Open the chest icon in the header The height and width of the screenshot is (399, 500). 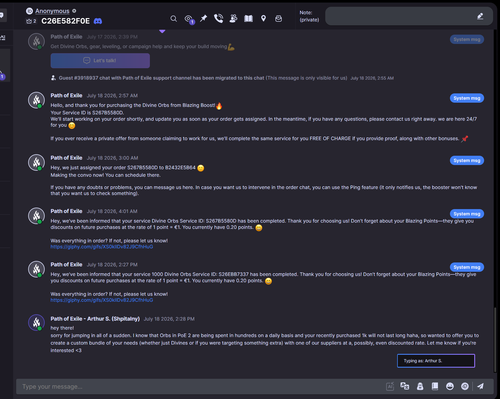[278, 19]
